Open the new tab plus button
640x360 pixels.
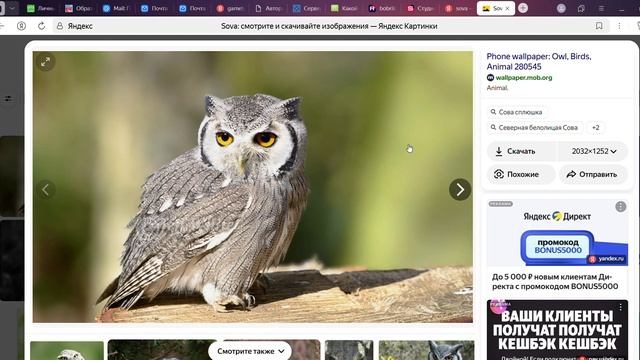coord(523,8)
